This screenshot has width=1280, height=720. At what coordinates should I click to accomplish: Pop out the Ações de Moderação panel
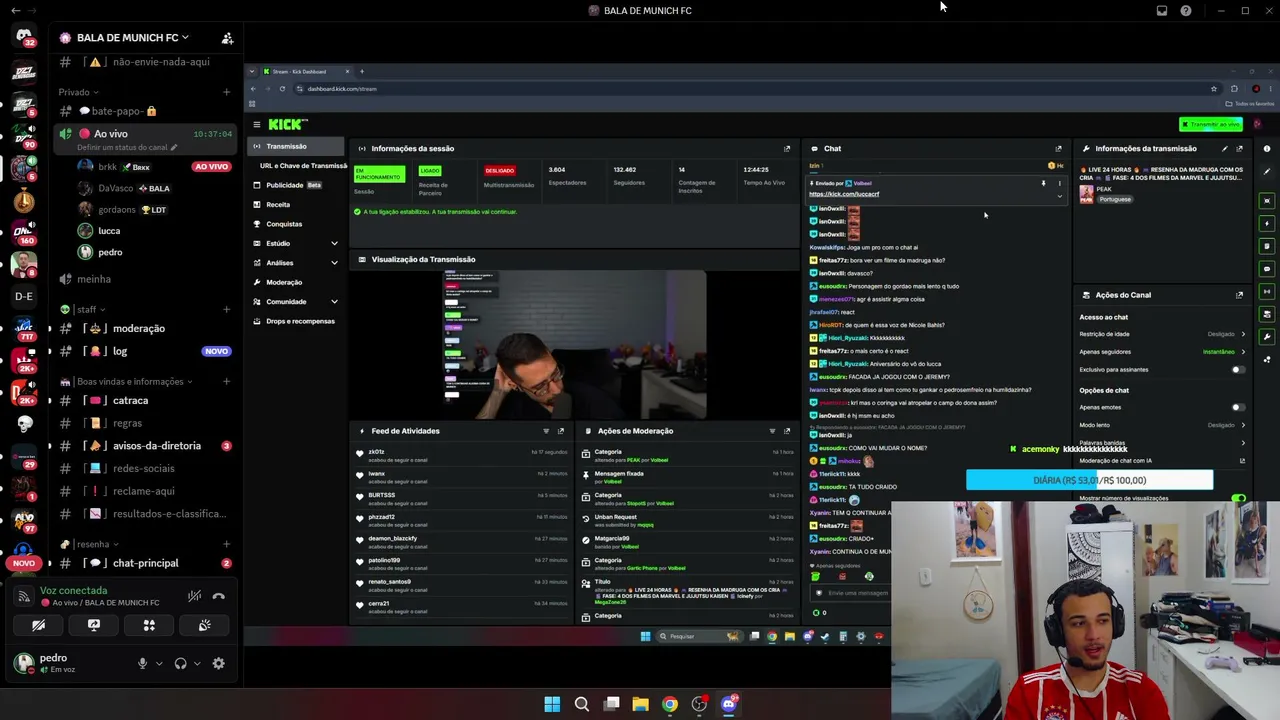coord(787,431)
